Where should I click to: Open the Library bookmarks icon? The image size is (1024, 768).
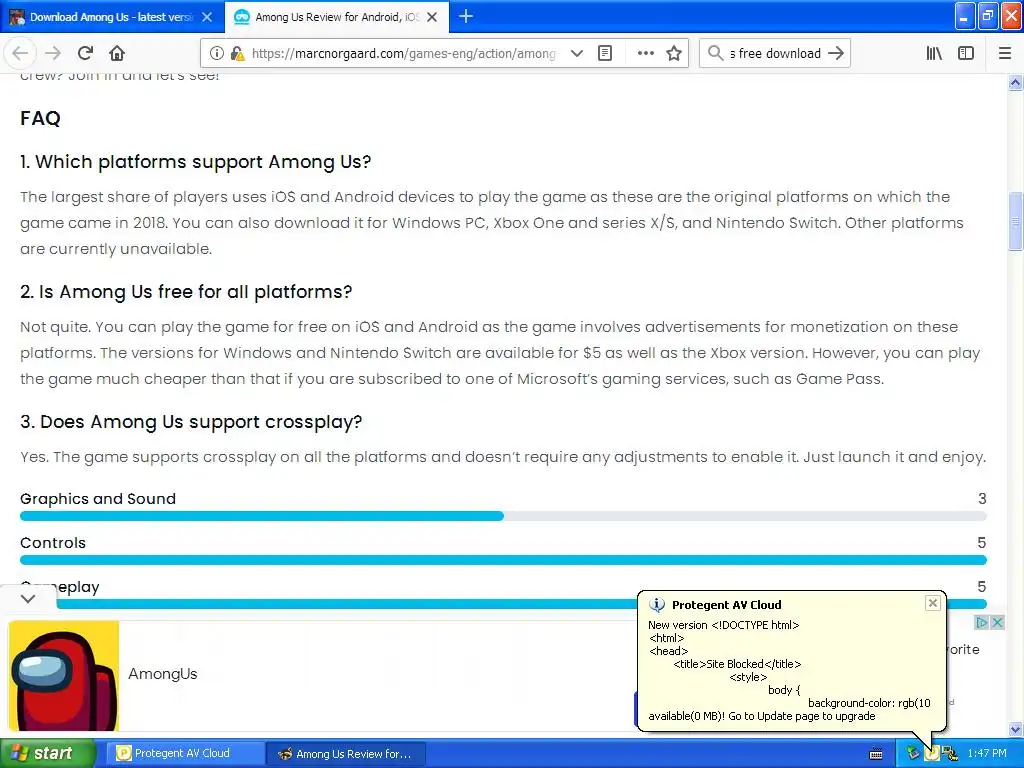coord(934,54)
